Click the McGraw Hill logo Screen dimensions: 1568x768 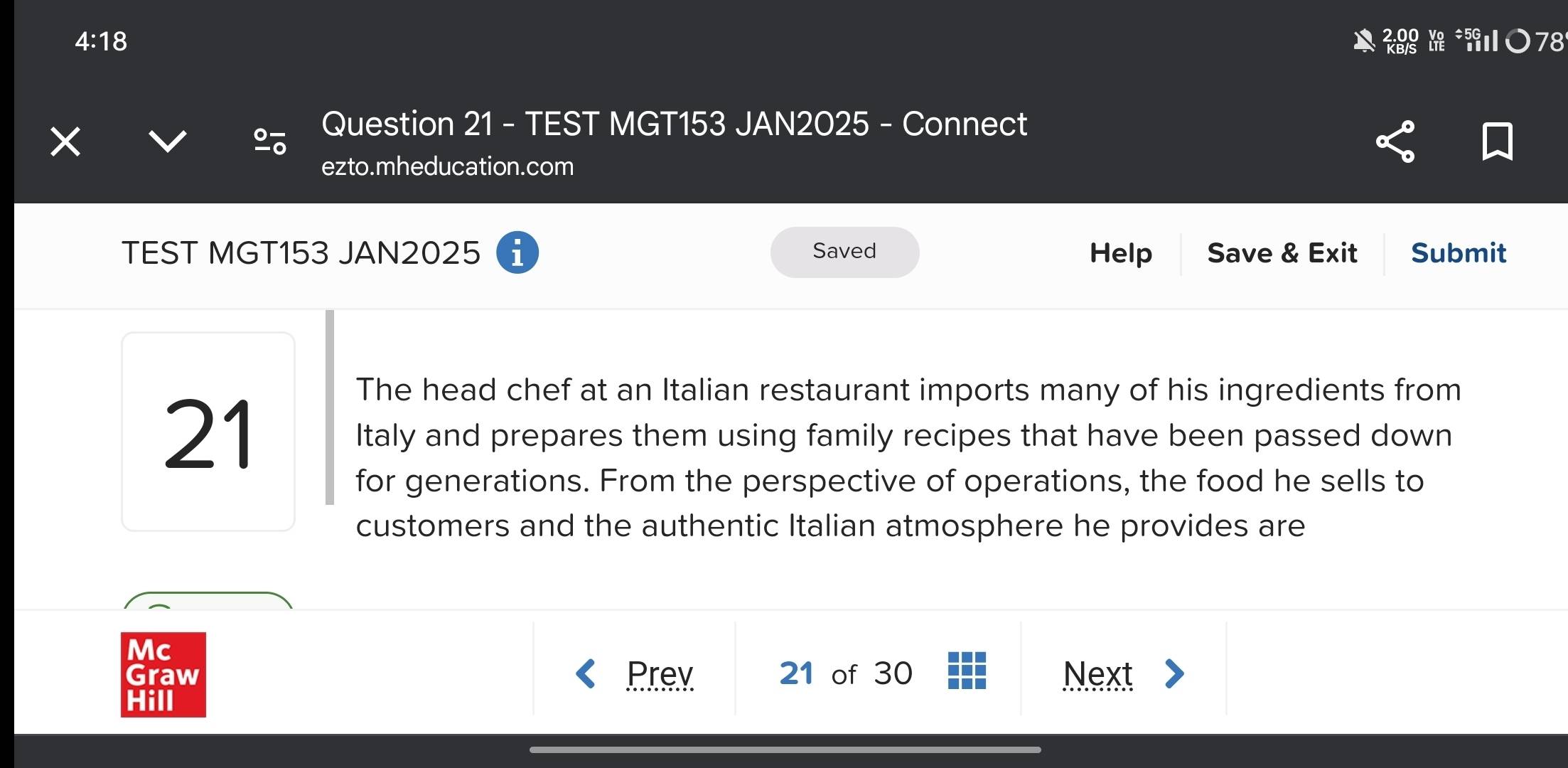[x=162, y=676]
